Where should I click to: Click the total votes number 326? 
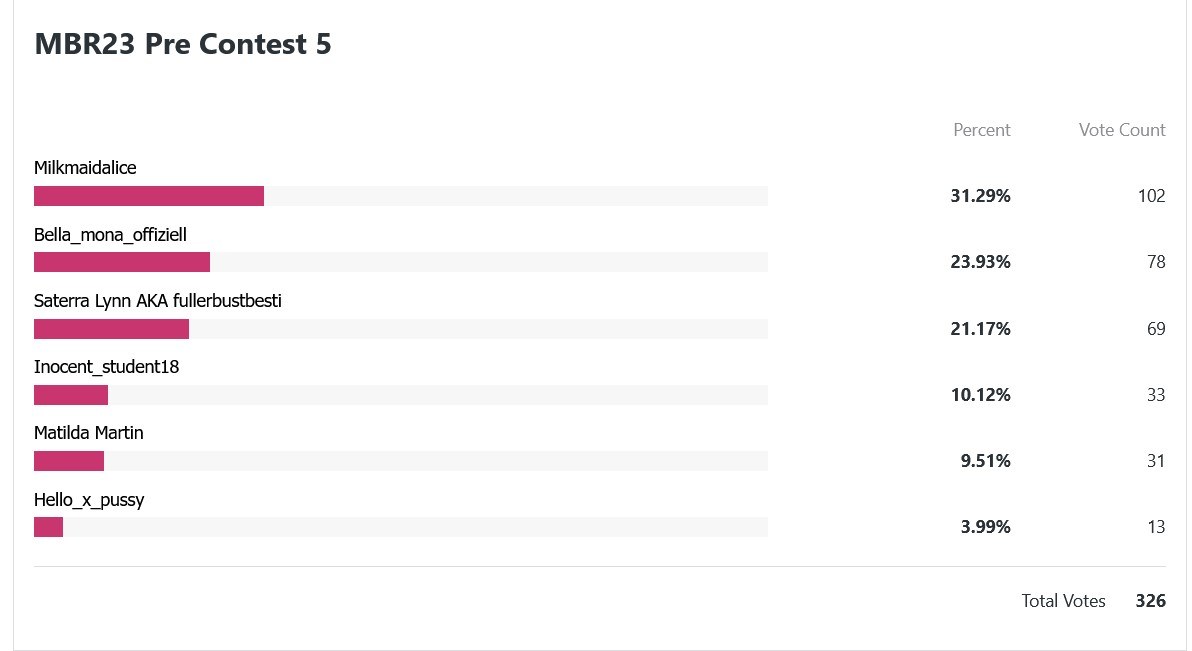[1151, 601]
